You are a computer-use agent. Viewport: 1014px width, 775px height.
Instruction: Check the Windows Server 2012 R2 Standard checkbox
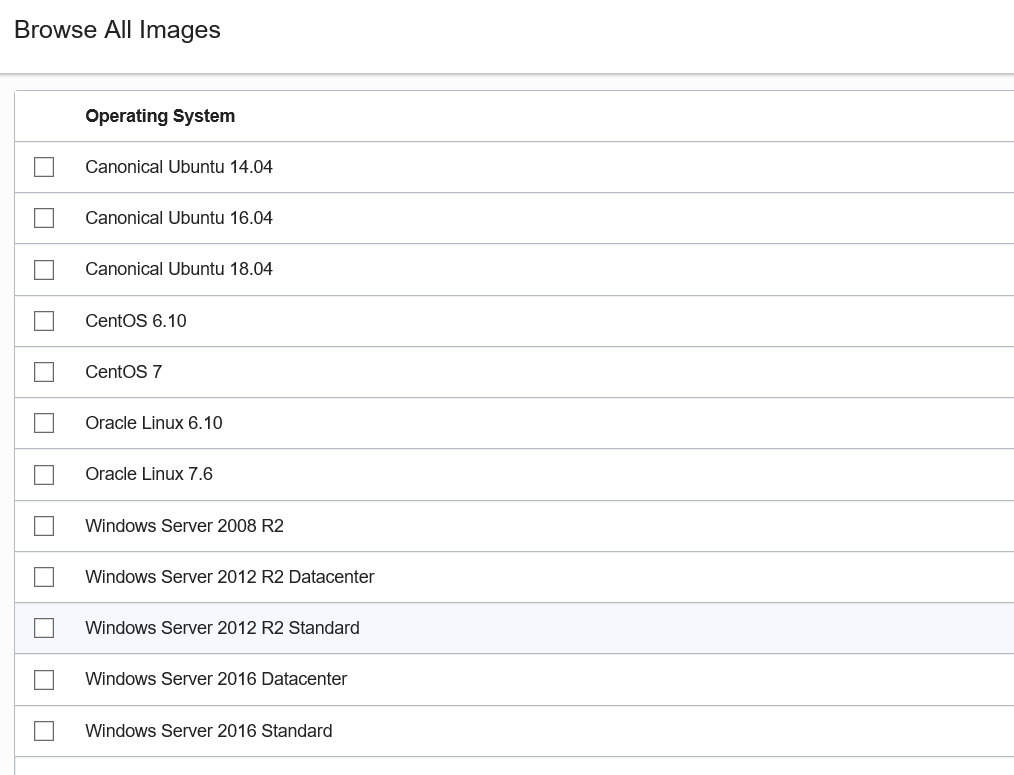[x=44, y=628]
